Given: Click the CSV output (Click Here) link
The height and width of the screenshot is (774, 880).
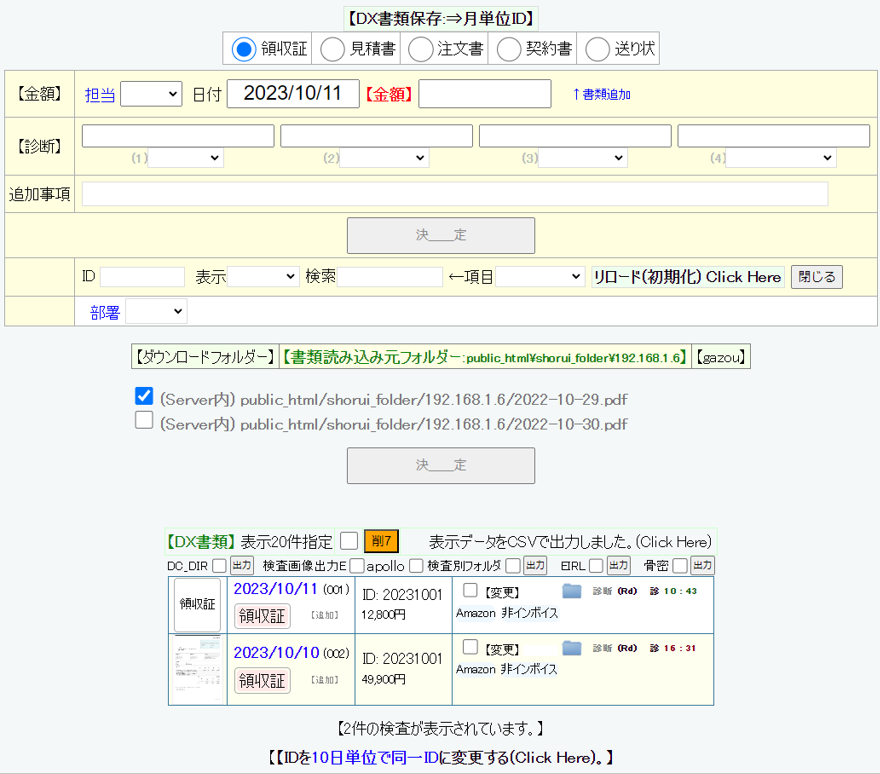Looking at the screenshot, I should pos(570,542).
